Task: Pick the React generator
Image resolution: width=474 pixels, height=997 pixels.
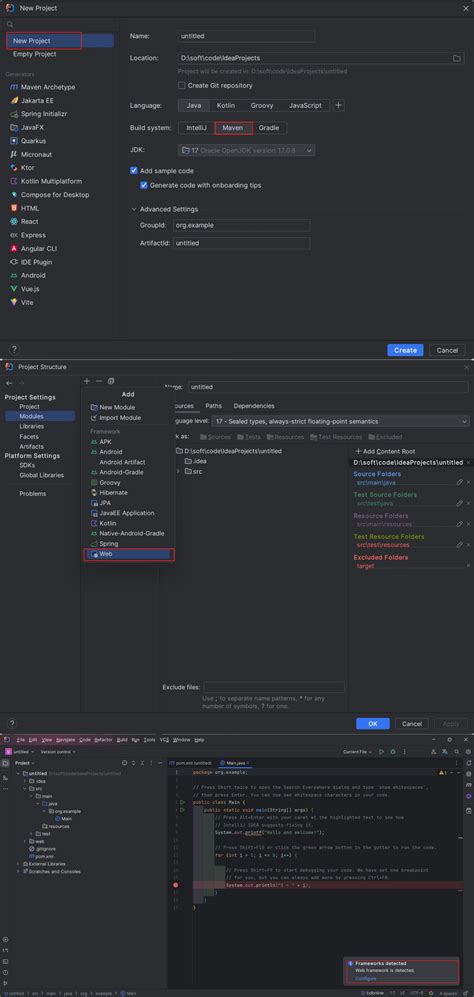Action: (x=24, y=222)
